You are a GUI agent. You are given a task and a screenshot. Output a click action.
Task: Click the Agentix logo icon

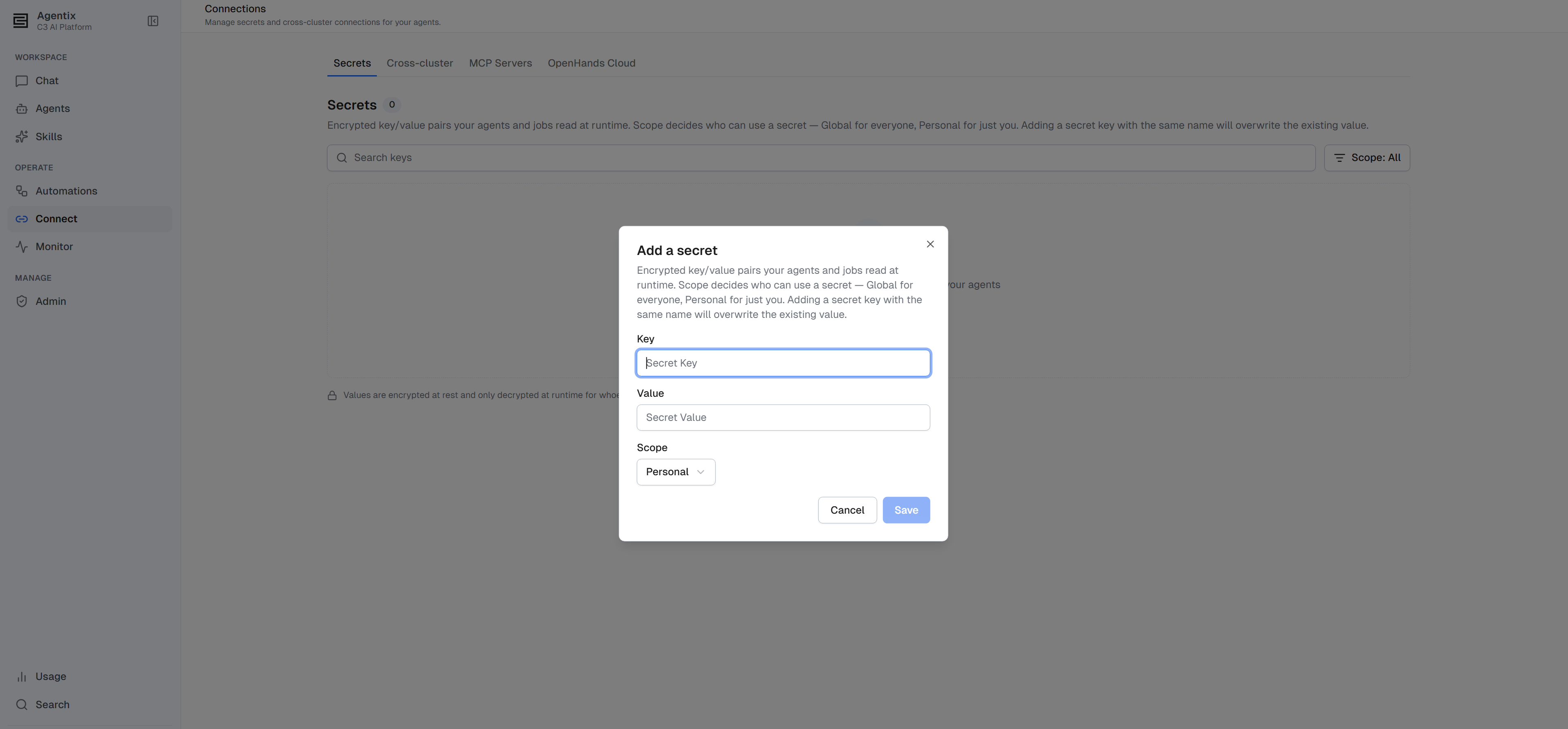tap(21, 21)
